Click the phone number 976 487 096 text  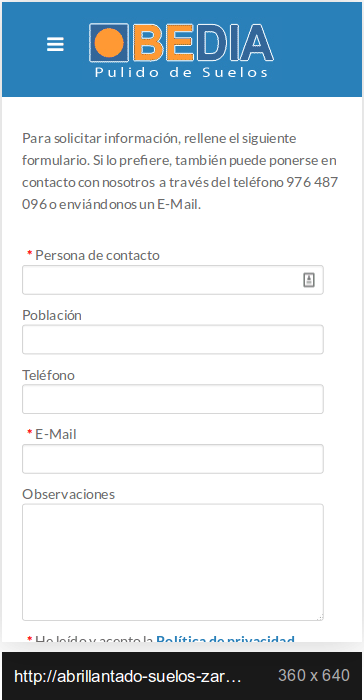pos(180,193)
